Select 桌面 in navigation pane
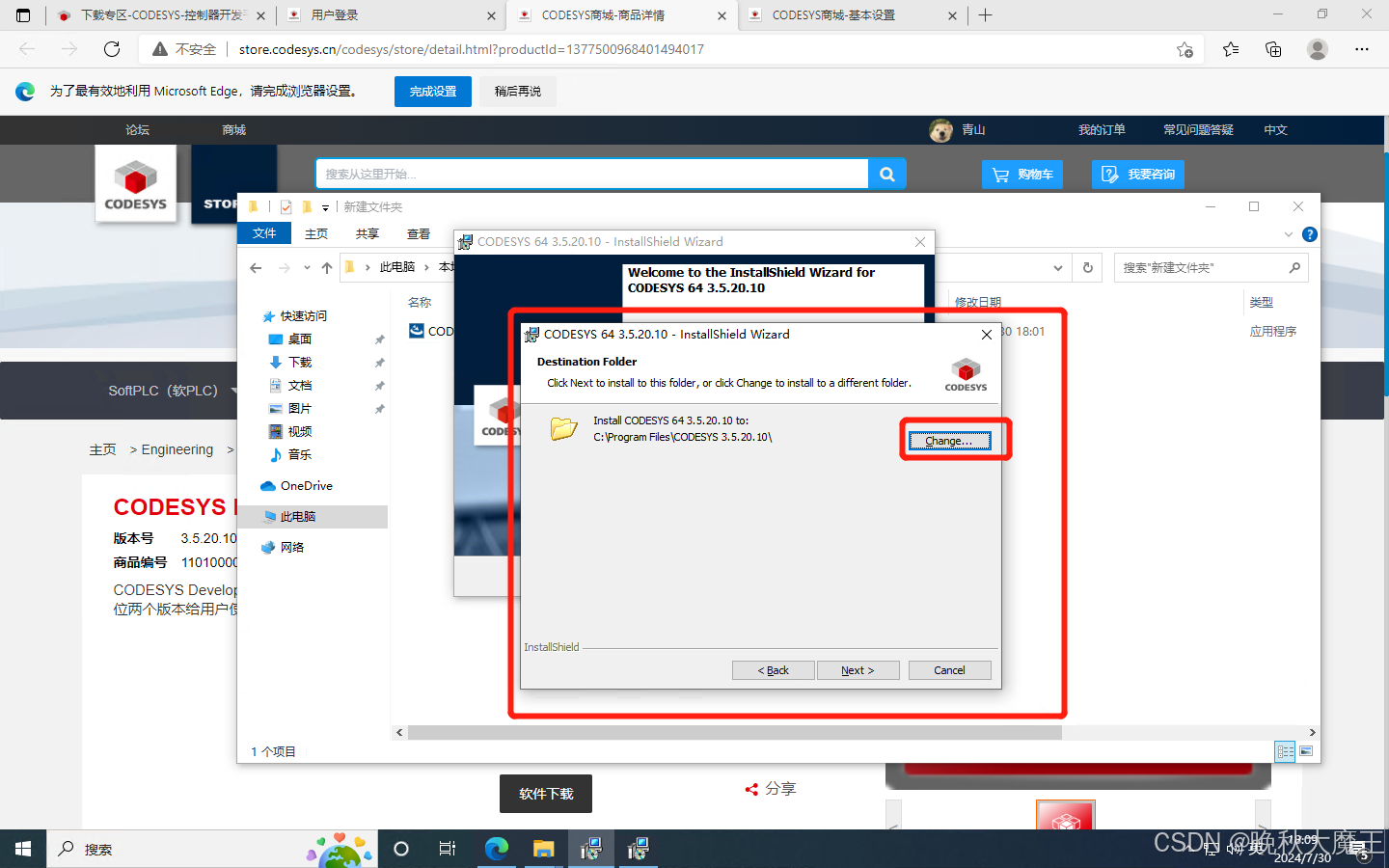Viewport: 1389px width, 868px height. coord(300,339)
